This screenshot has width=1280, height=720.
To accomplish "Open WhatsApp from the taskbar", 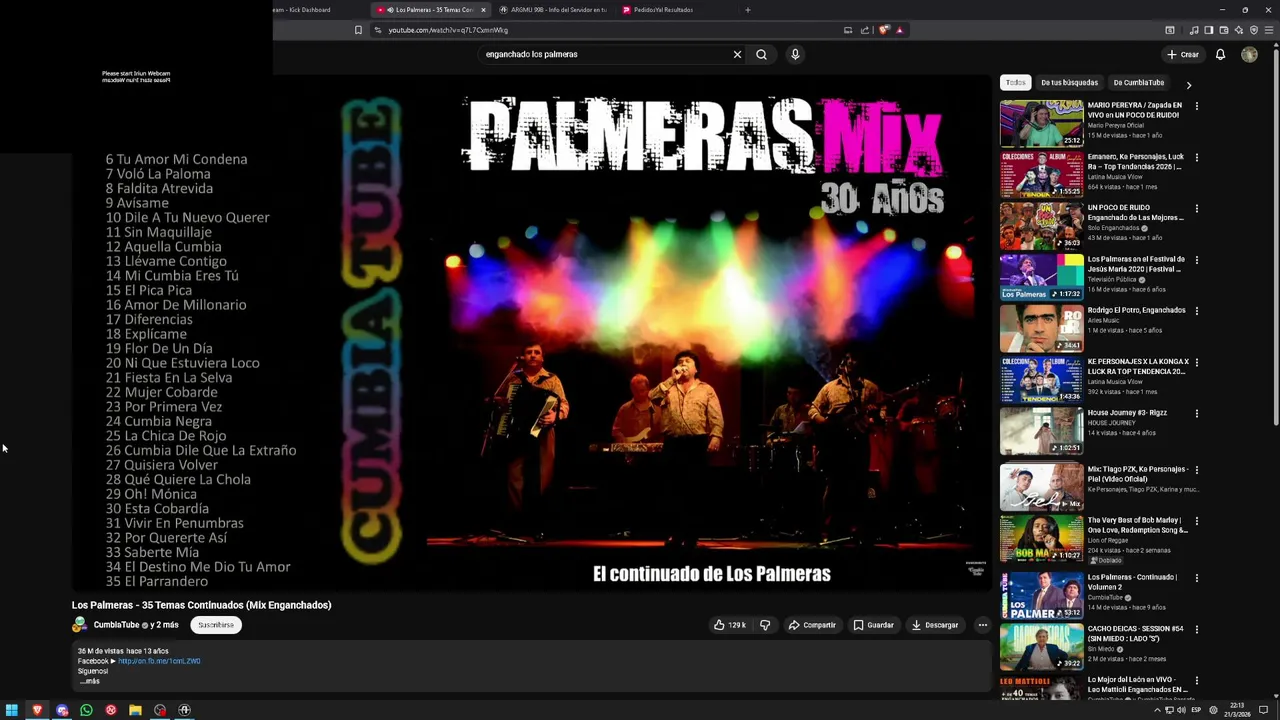I will point(86,710).
